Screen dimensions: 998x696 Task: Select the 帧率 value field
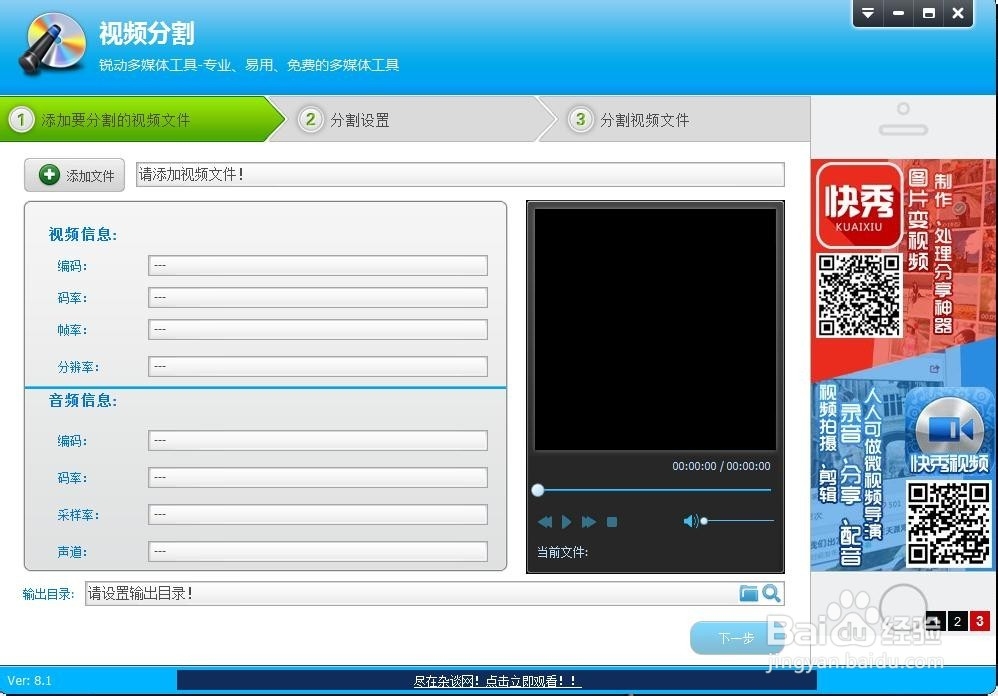[318, 330]
